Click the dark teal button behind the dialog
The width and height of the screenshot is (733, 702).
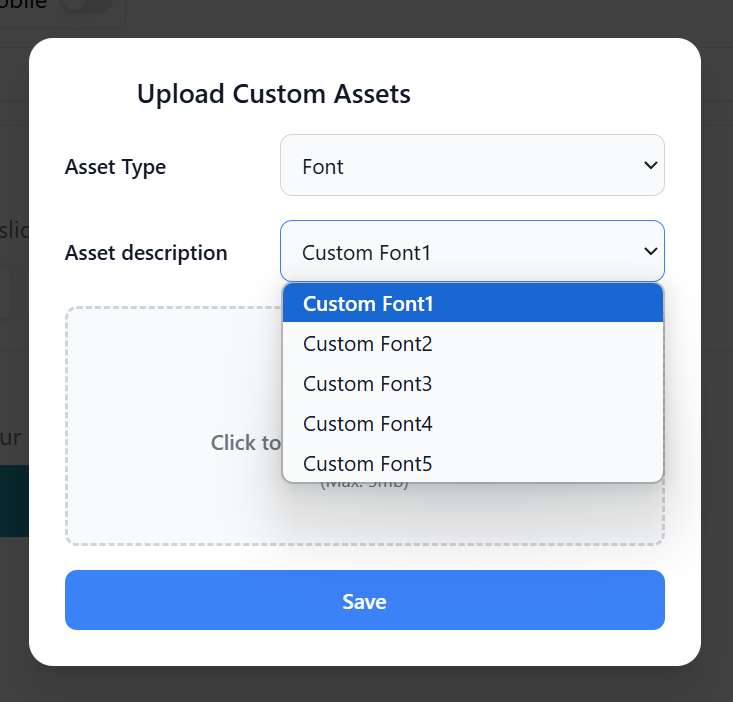point(14,501)
